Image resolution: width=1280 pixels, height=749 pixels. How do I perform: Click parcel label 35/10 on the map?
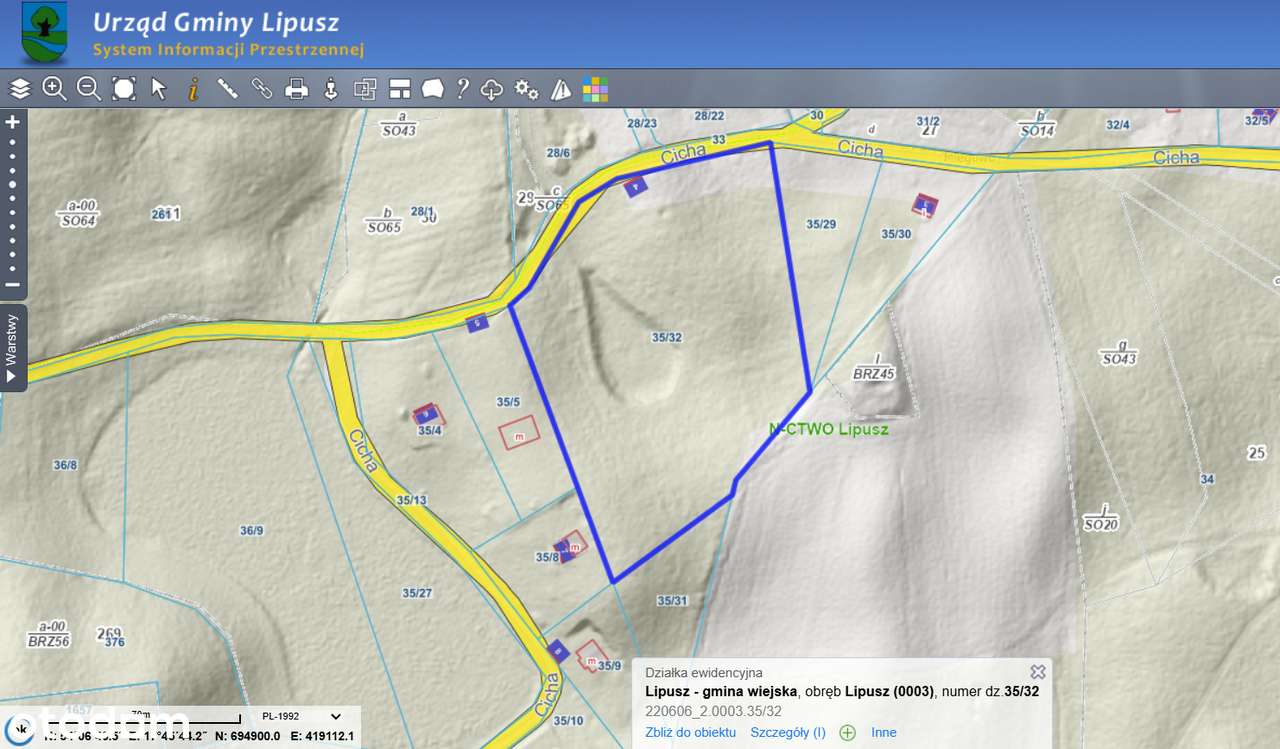pyautogui.click(x=568, y=720)
